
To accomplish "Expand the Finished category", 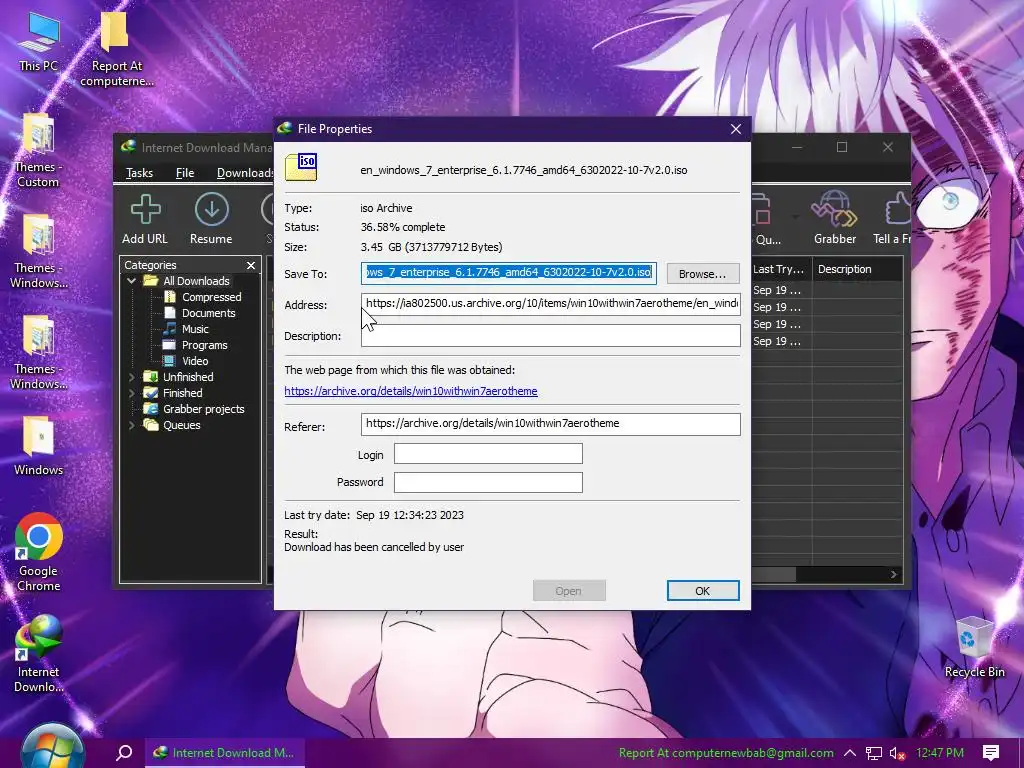I will (x=131, y=393).
